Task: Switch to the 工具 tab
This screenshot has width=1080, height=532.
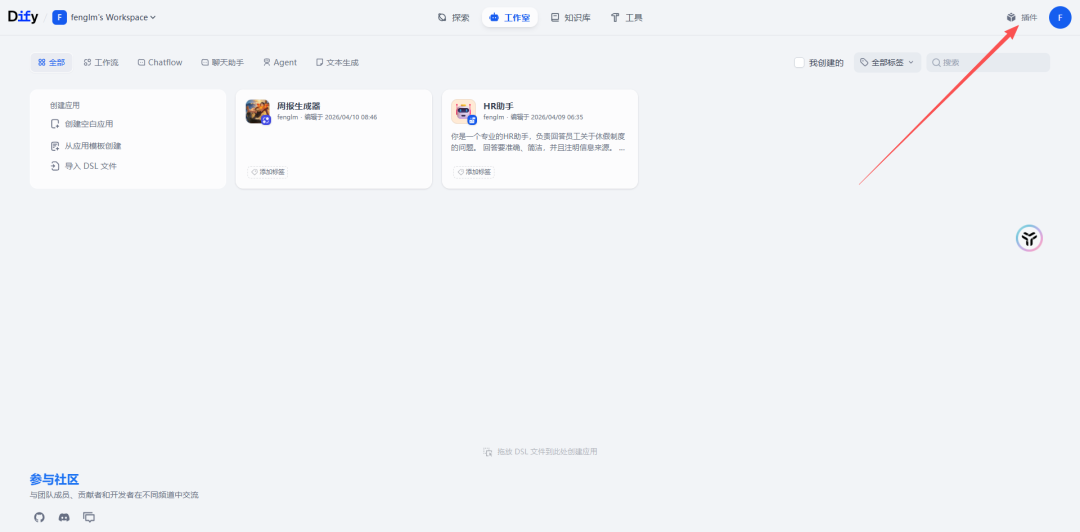Action: [627, 17]
